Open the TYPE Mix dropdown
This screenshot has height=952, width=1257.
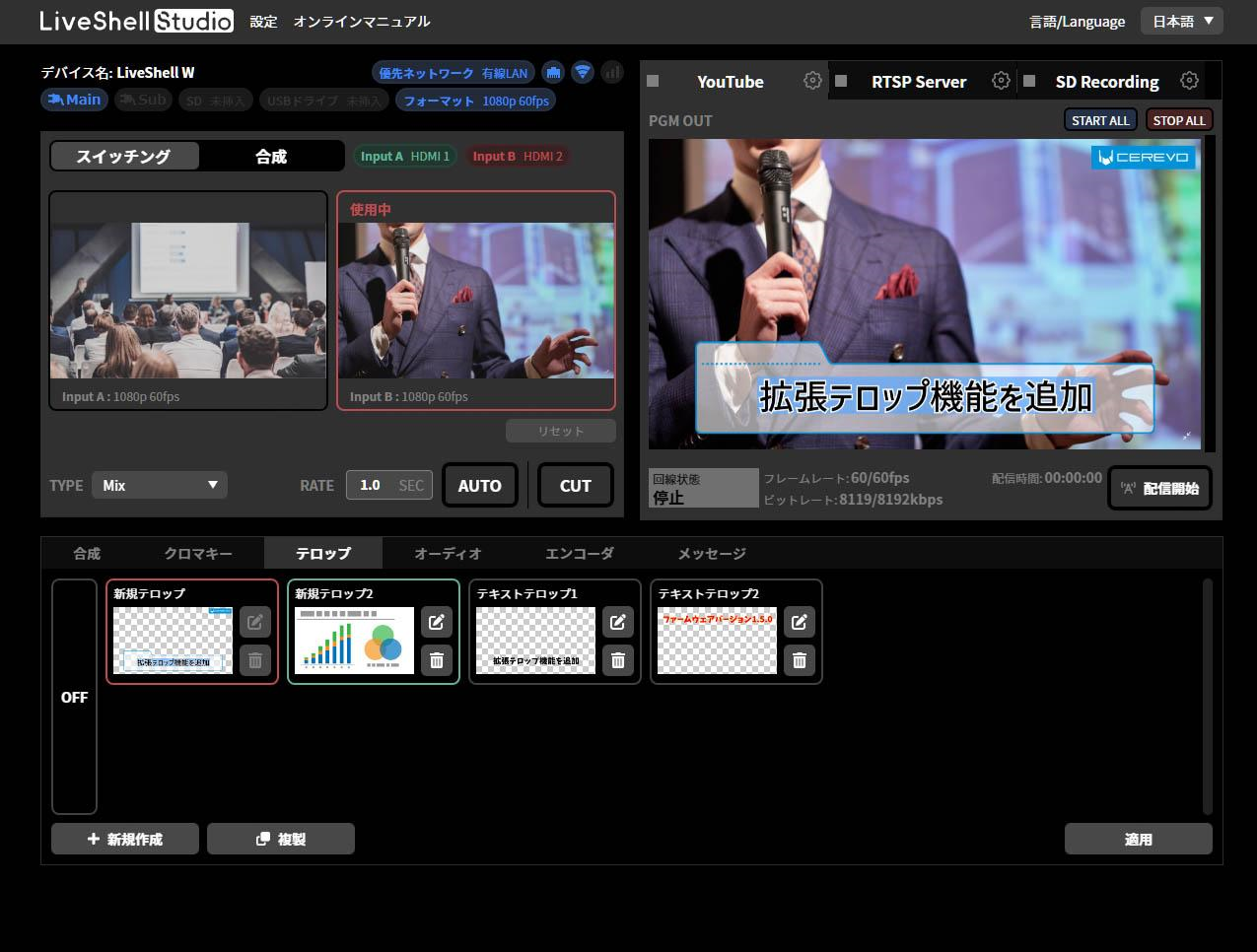pyautogui.click(x=160, y=485)
